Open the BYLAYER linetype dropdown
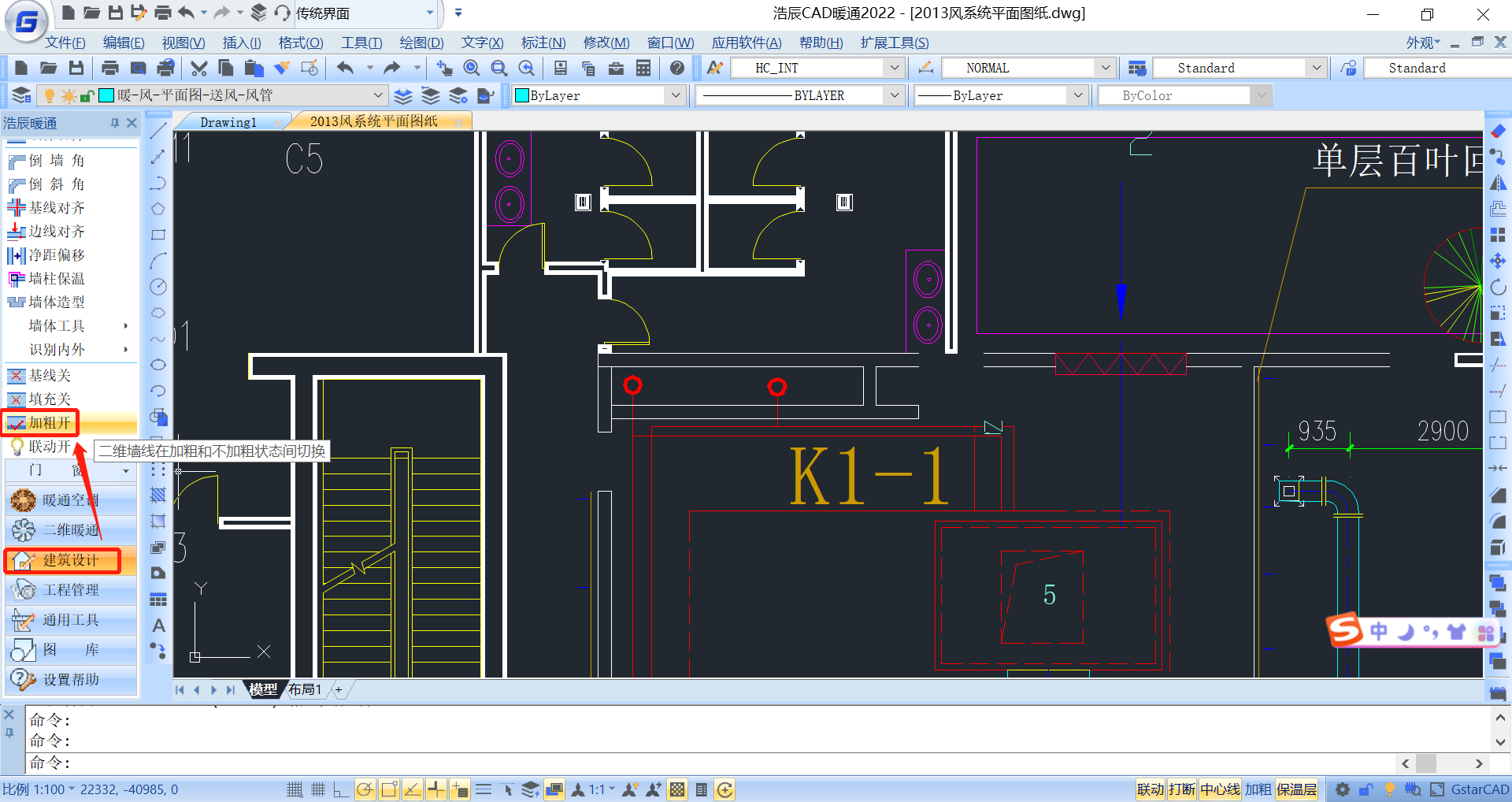The height and width of the screenshot is (802, 1512). coord(894,95)
